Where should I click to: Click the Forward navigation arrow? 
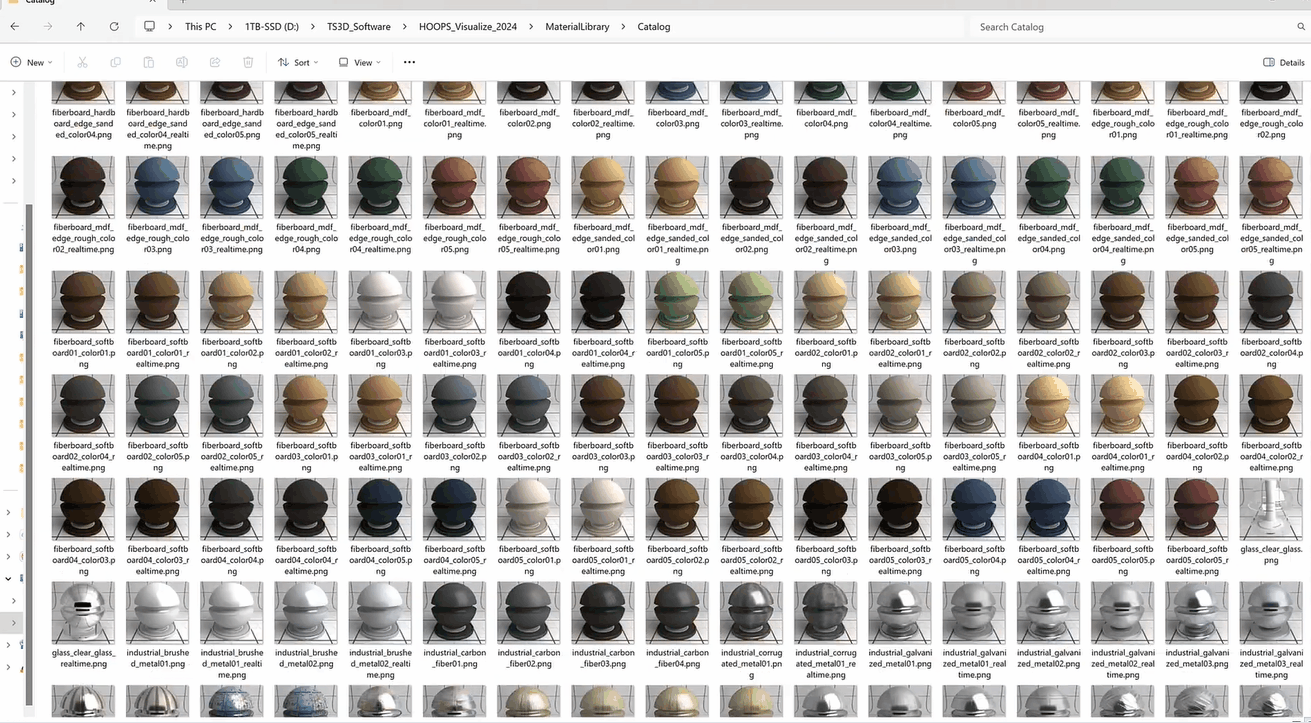(x=47, y=27)
